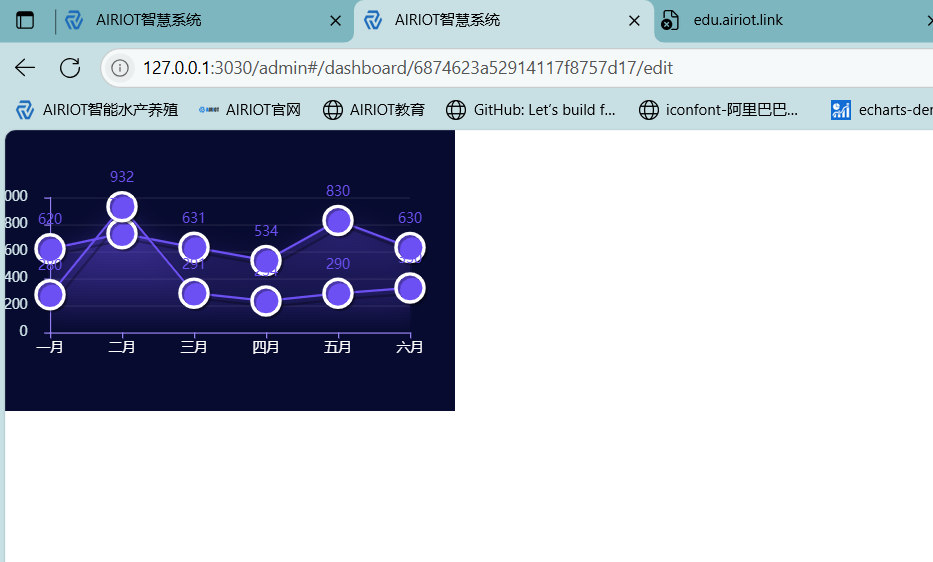
Task: Close the inactive first AIRIOT智慧系统 tab
Action: 335,20
